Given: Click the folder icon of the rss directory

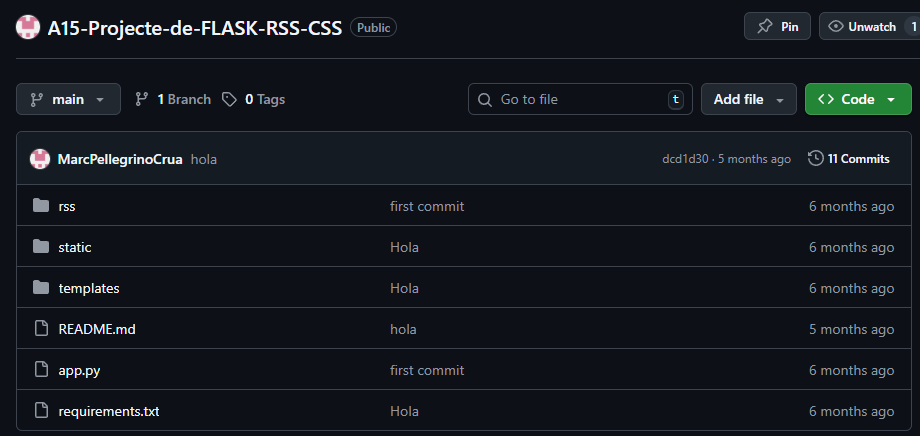Looking at the screenshot, I should point(40,205).
